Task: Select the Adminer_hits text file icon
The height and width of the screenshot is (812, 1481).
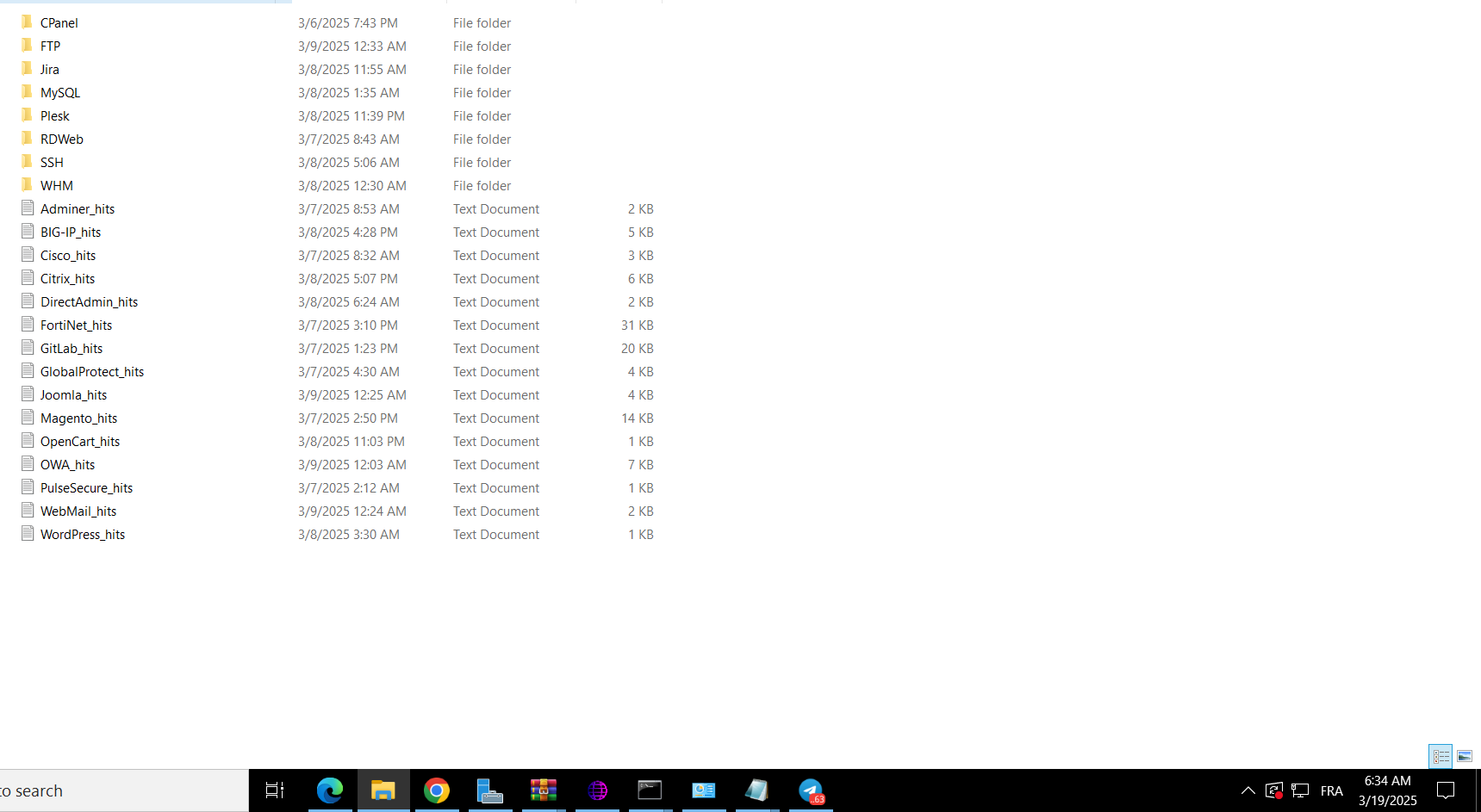Action: point(28,208)
